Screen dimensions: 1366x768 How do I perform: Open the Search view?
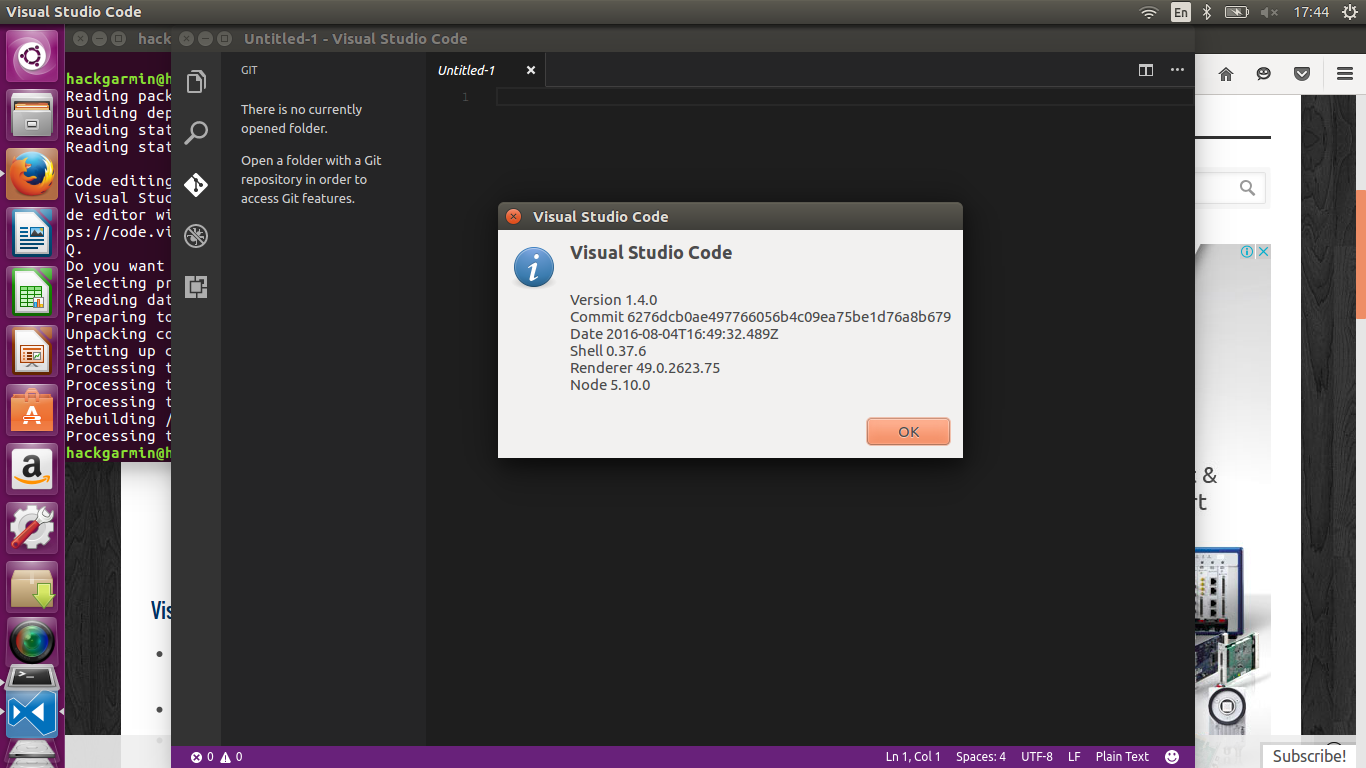tap(196, 132)
